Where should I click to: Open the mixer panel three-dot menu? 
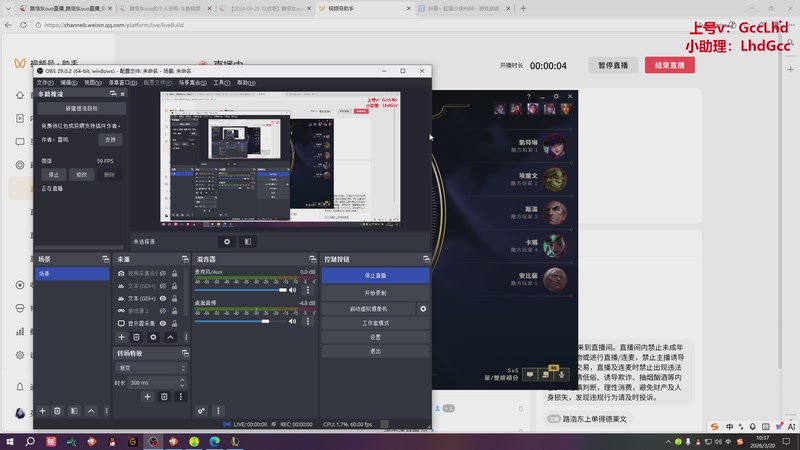click(218, 411)
